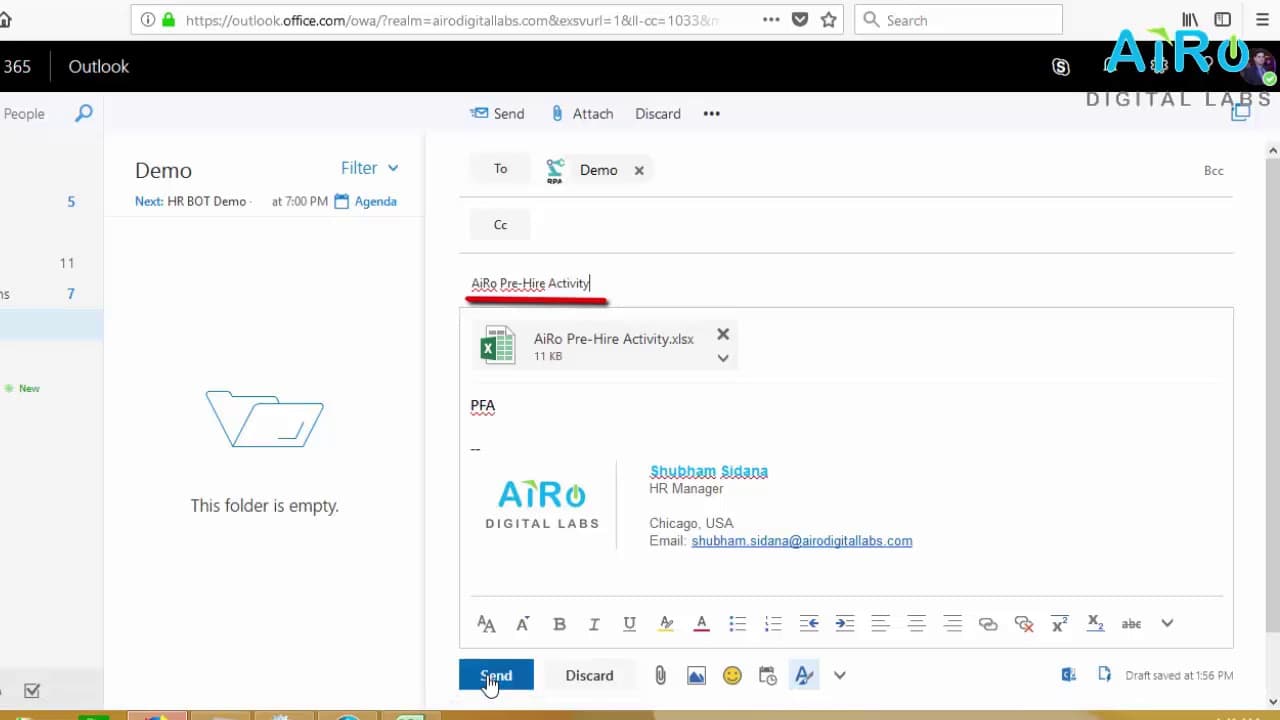Open the font color tool
The height and width of the screenshot is (720, 1280).
click(x=702, y=624)
